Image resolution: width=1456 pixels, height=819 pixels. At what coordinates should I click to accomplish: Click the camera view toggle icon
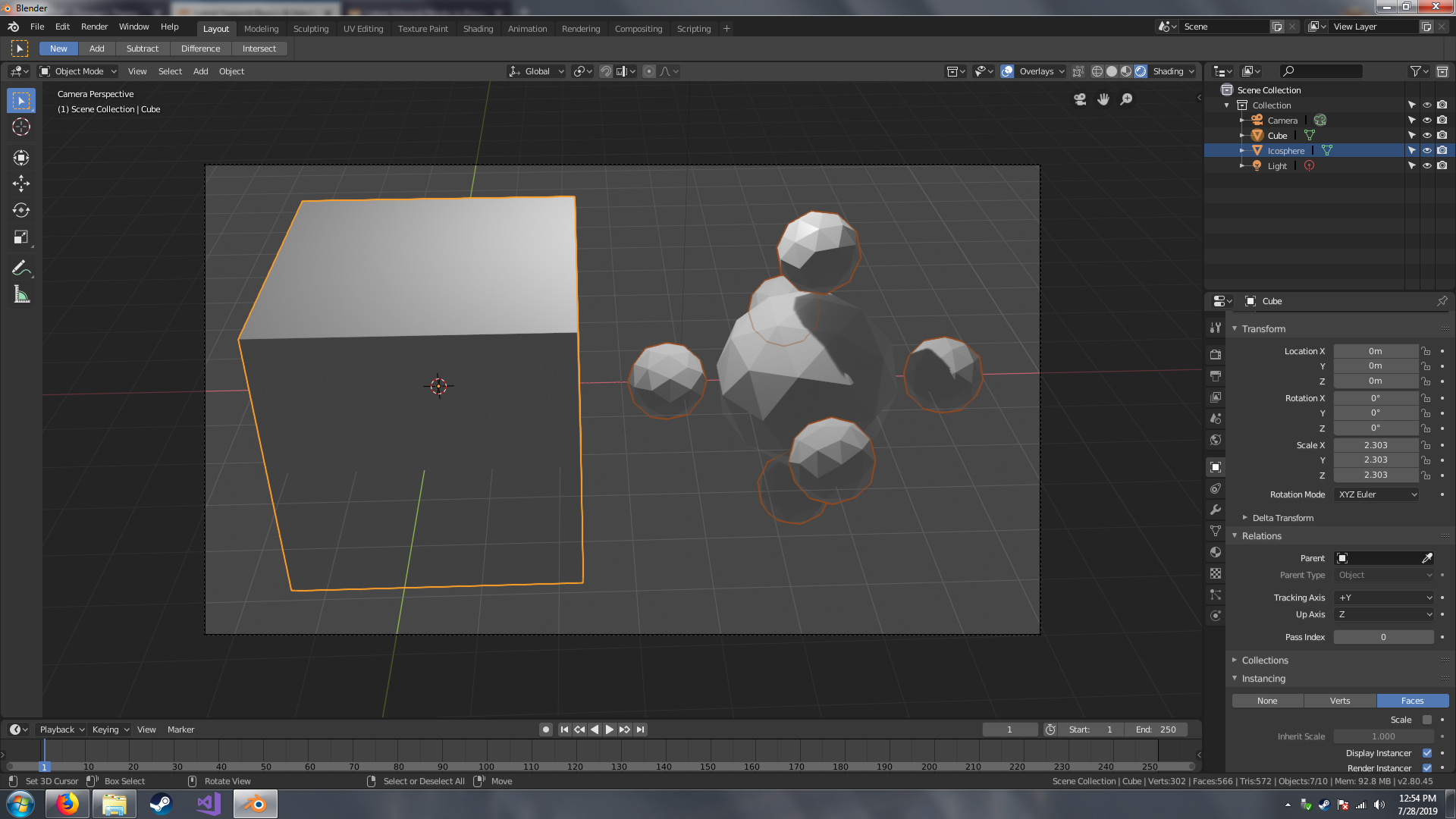tap(1080, 99)
